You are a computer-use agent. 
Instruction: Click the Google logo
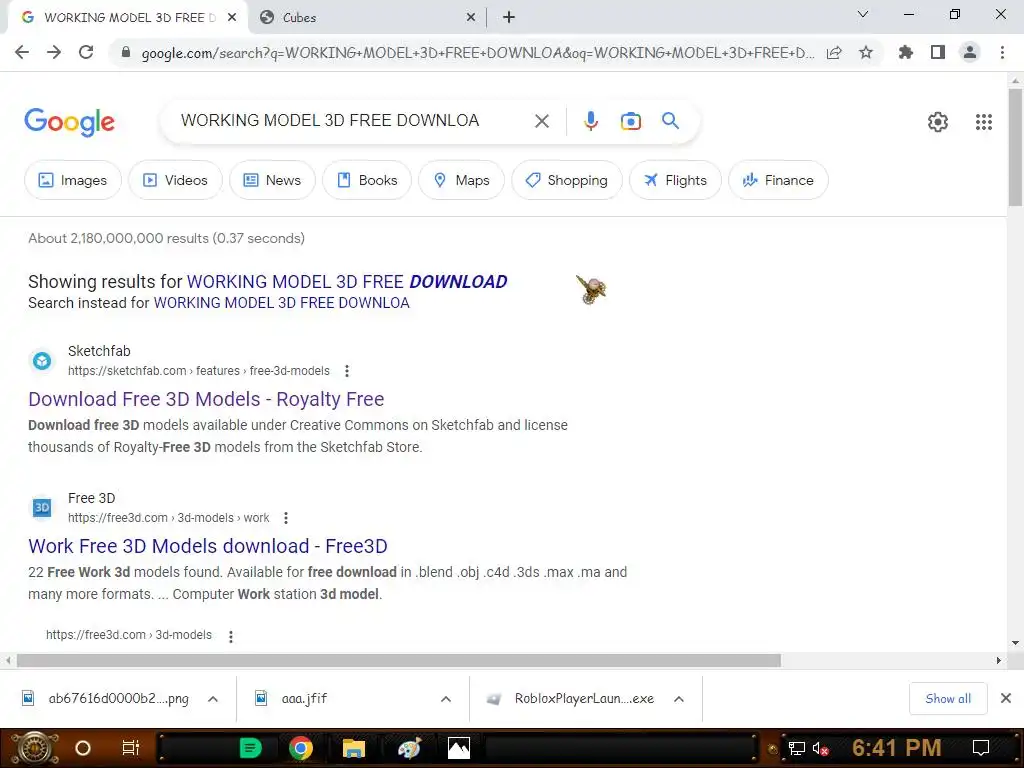[70, 122]
